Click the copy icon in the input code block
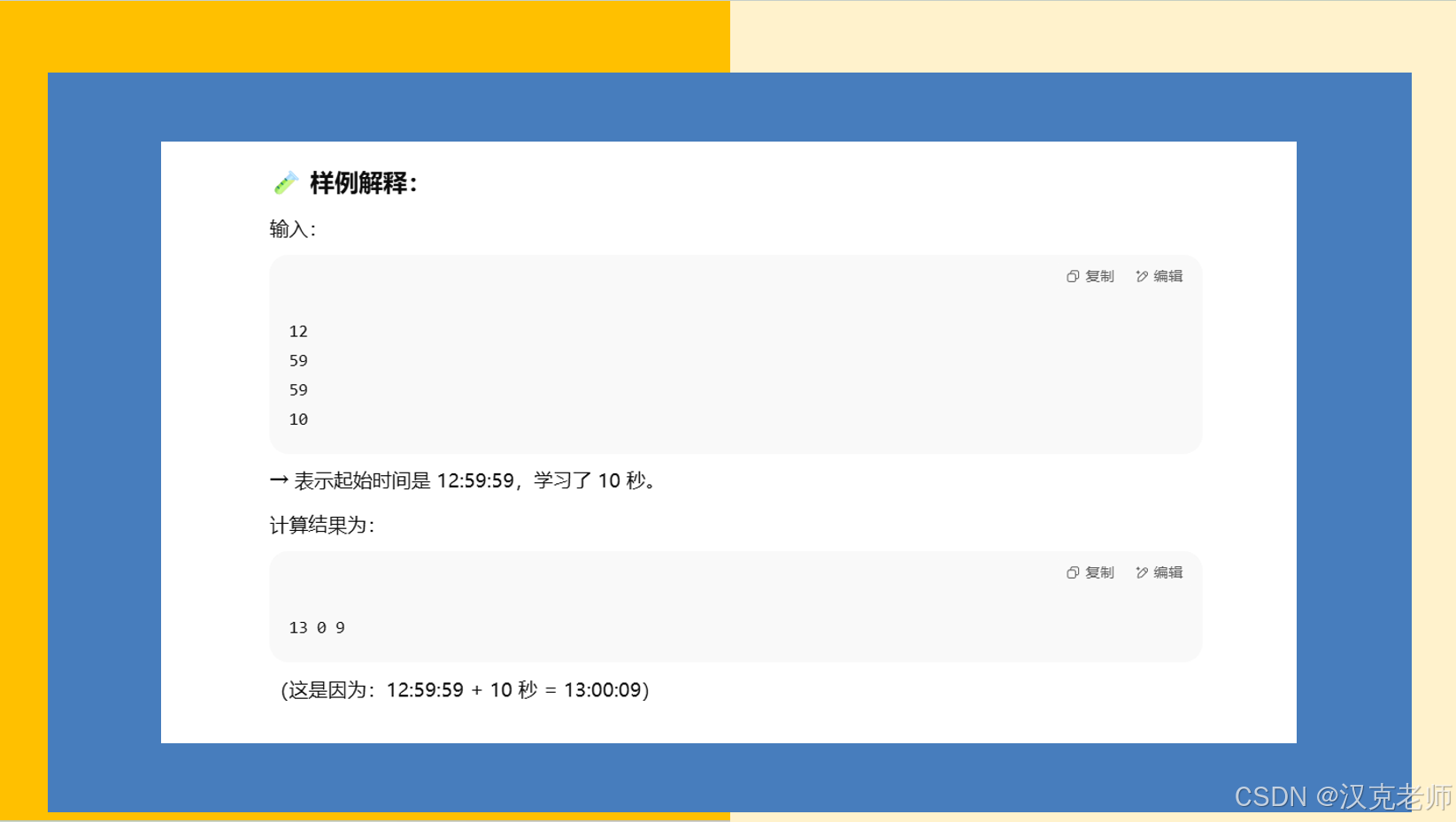The width and height of the screenshot is (1456, 822). [1073, 276]
